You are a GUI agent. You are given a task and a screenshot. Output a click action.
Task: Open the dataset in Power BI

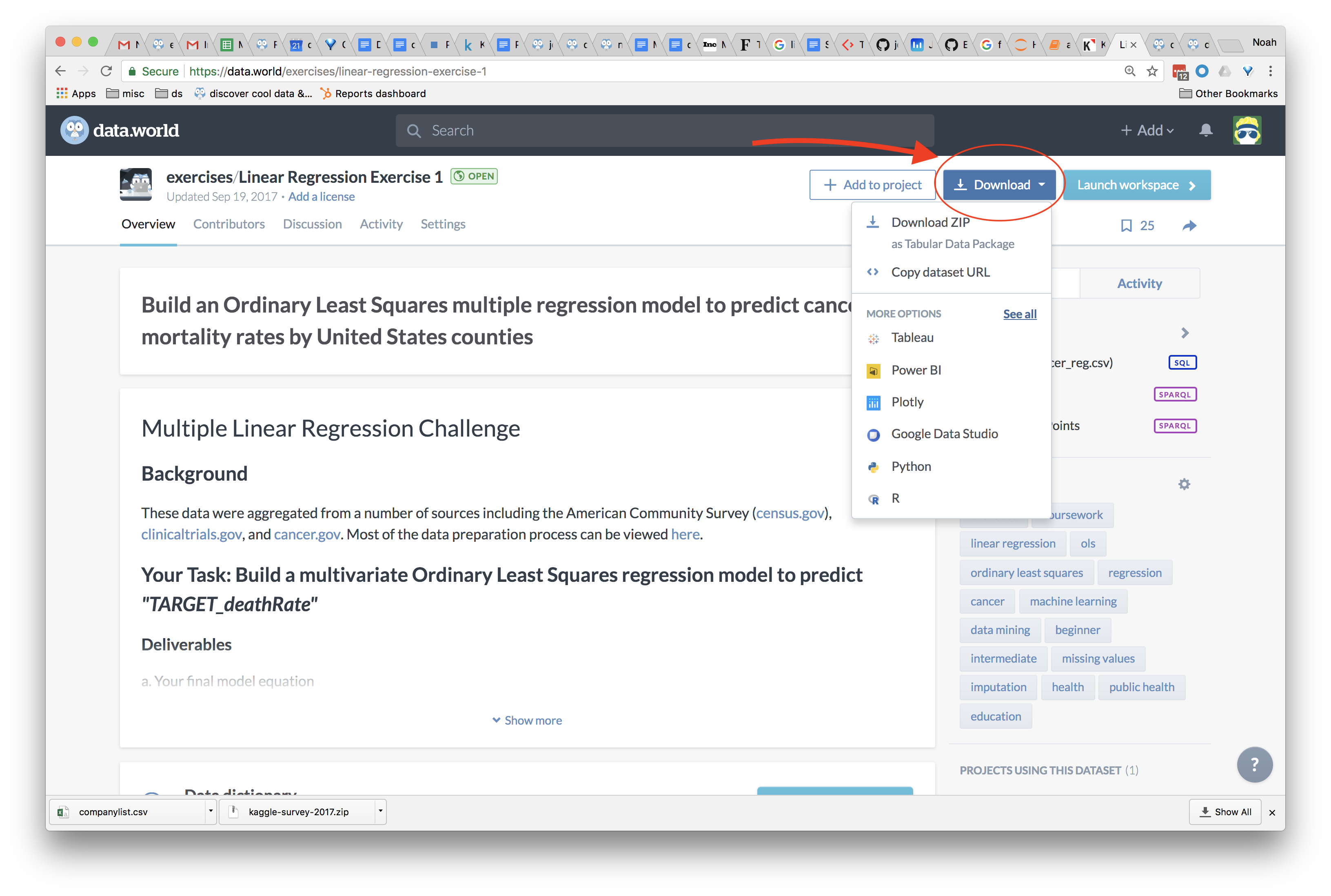tap(916, 370)
